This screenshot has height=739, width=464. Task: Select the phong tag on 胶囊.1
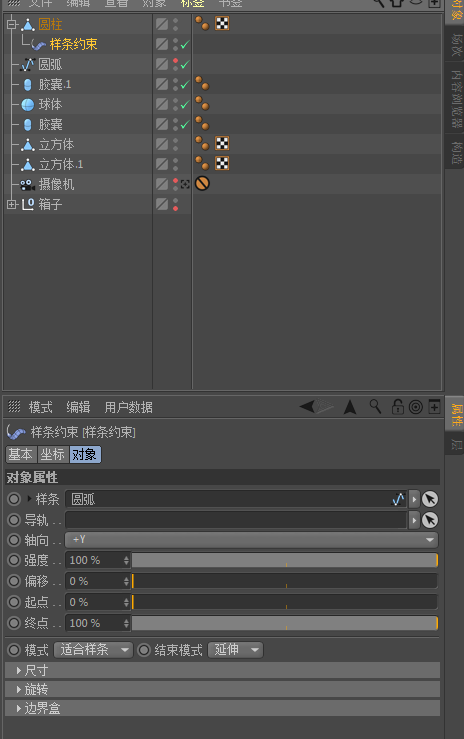click(x=203, y=83)
